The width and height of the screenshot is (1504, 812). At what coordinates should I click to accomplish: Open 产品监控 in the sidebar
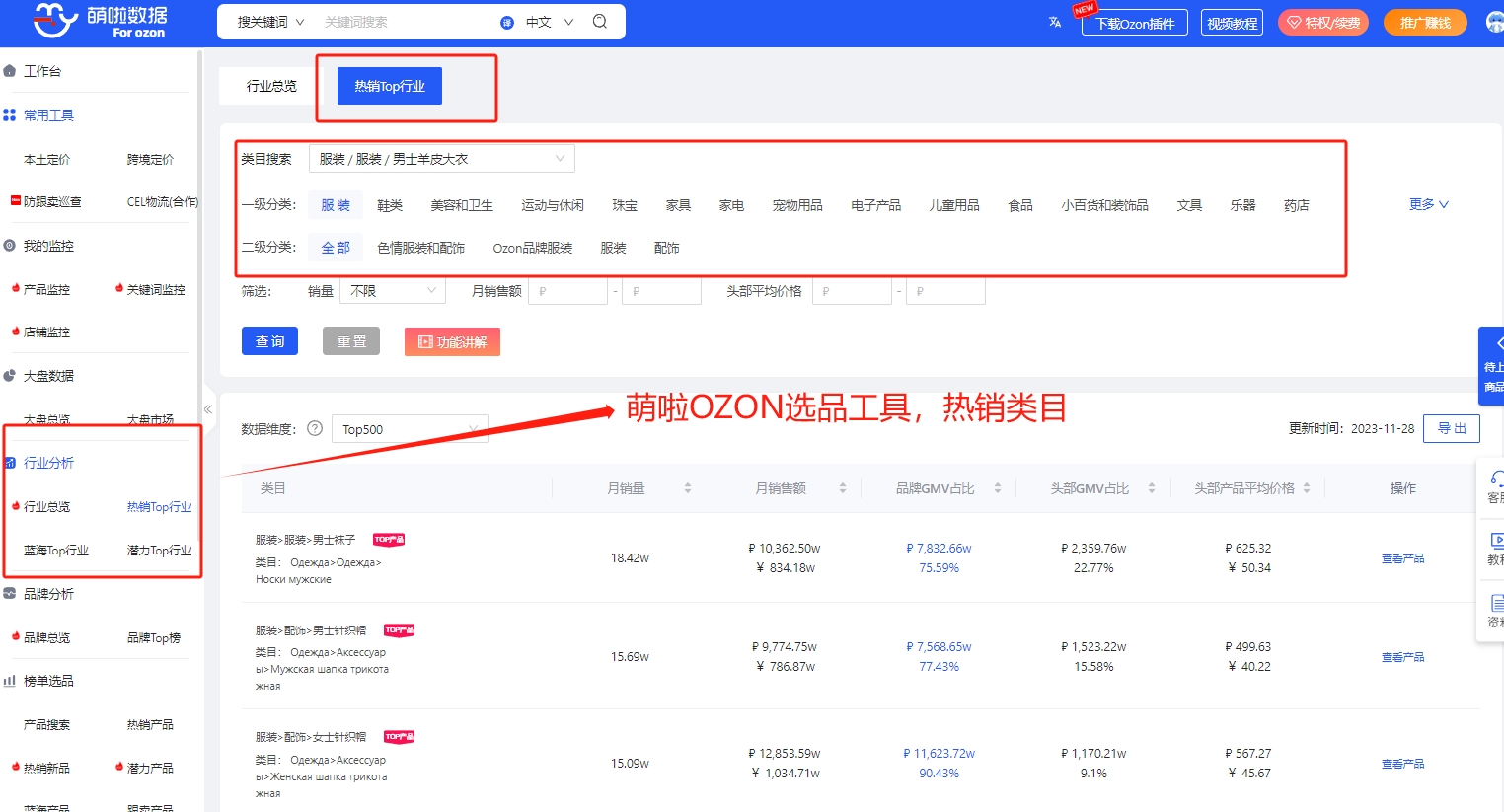click(46, 290)
